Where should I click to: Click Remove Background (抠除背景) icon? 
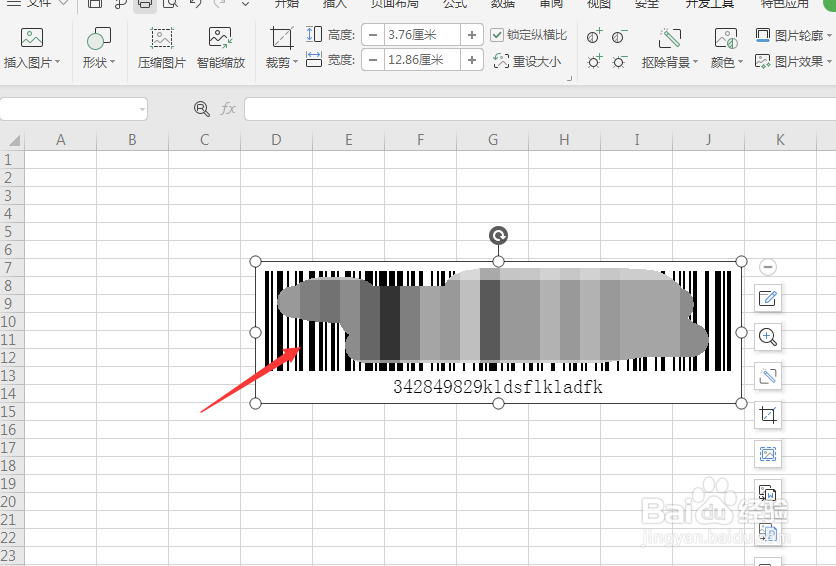pyautogui.click(x=670, y=39)
